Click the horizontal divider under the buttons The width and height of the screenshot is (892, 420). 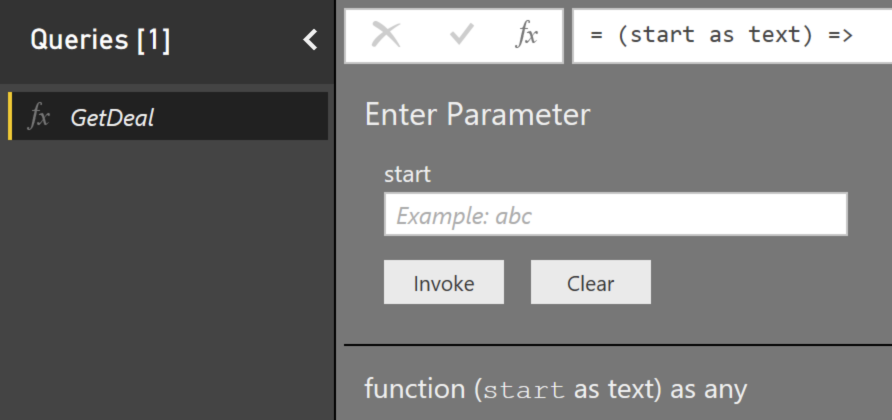click(x=617, y=345)
